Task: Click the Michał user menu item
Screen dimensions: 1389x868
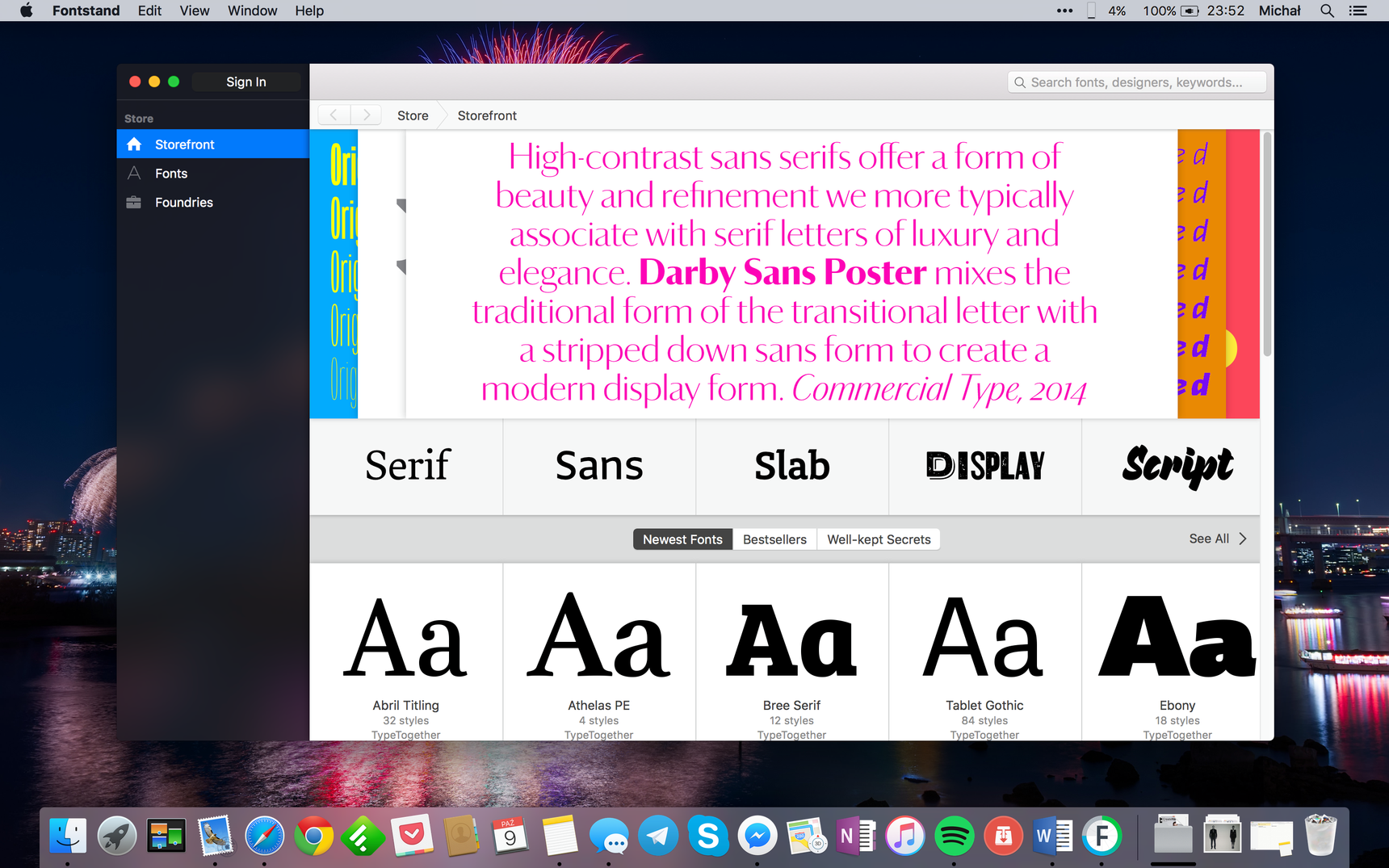Action: (x=1280, y=10)
